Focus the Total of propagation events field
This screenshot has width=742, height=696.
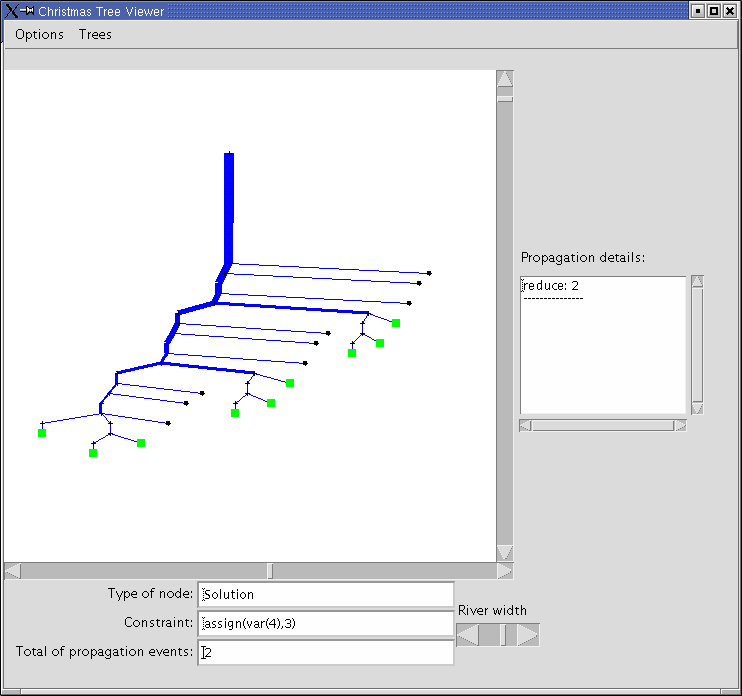tap(326, 653)
